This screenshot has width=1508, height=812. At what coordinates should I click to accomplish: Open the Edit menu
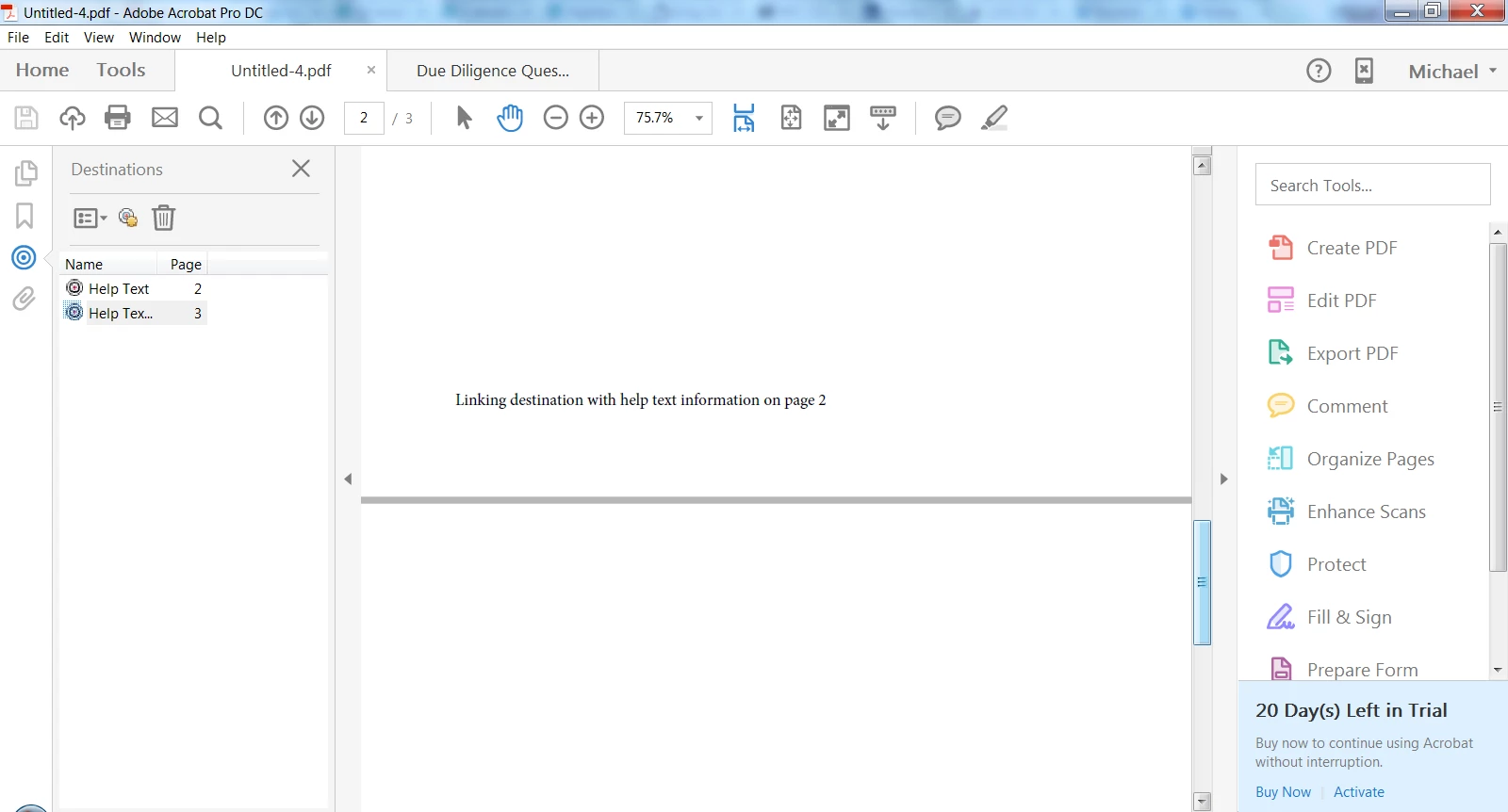[57, 38]
